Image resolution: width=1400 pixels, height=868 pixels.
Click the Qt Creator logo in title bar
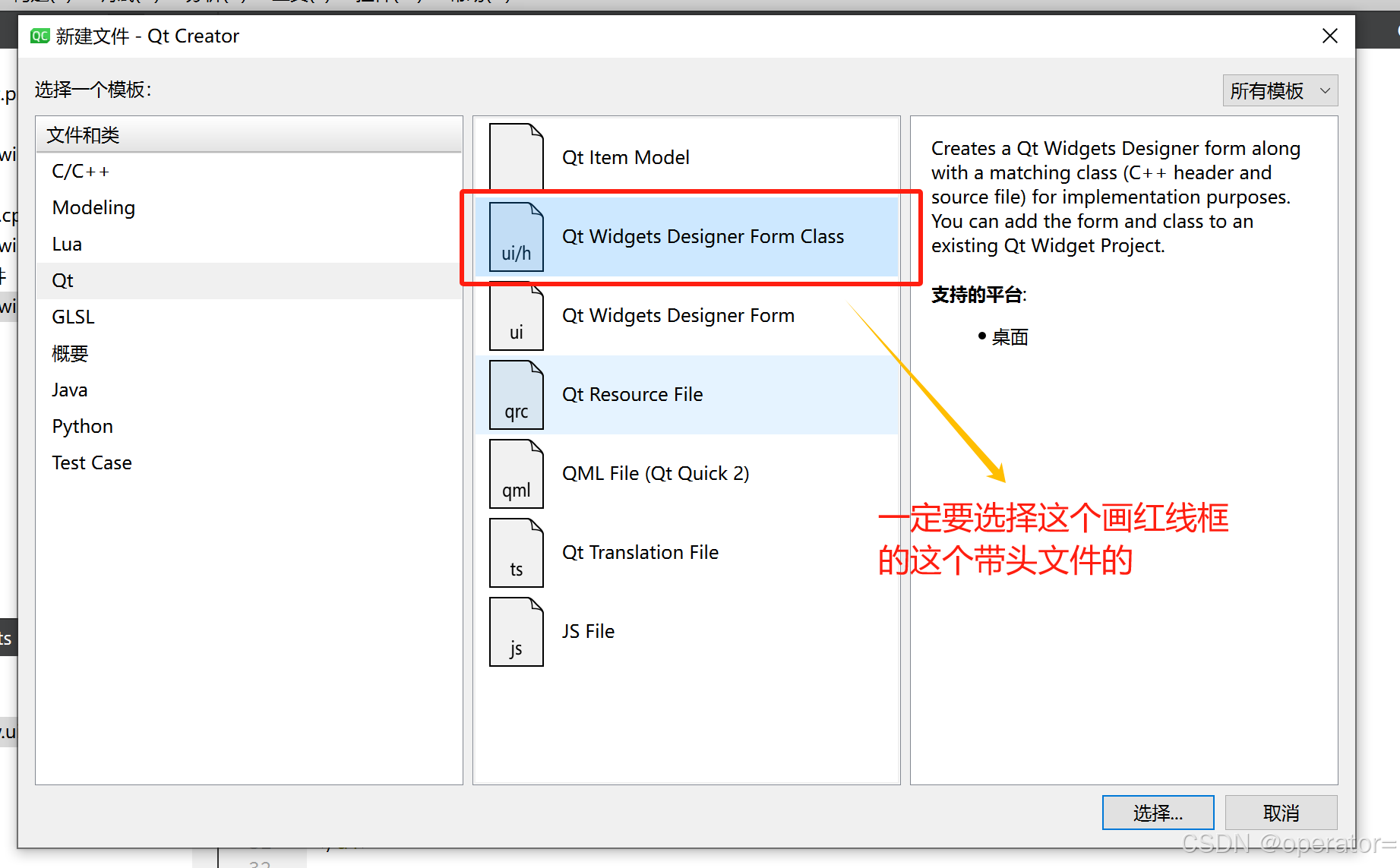[40, 36]
